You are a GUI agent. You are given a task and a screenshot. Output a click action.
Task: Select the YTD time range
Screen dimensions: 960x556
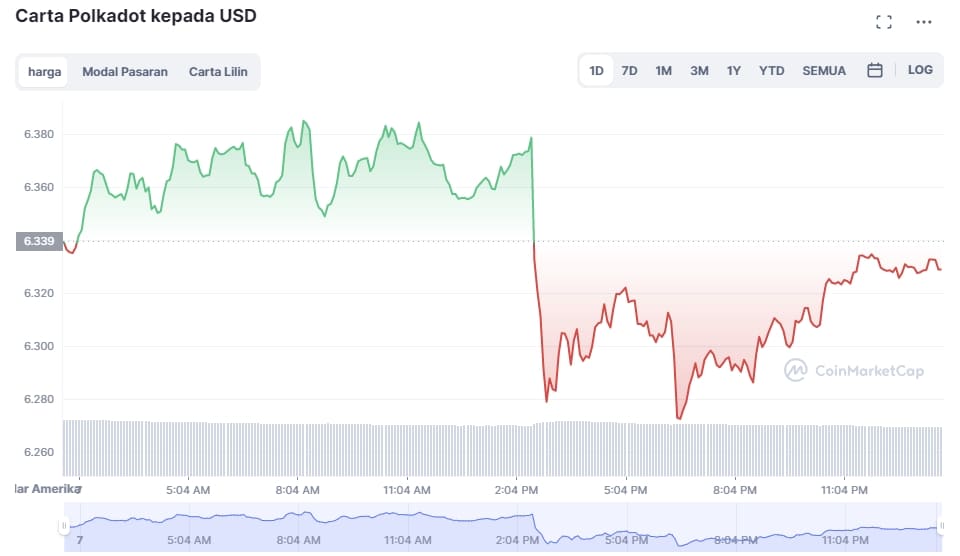[x=772, y=71]
